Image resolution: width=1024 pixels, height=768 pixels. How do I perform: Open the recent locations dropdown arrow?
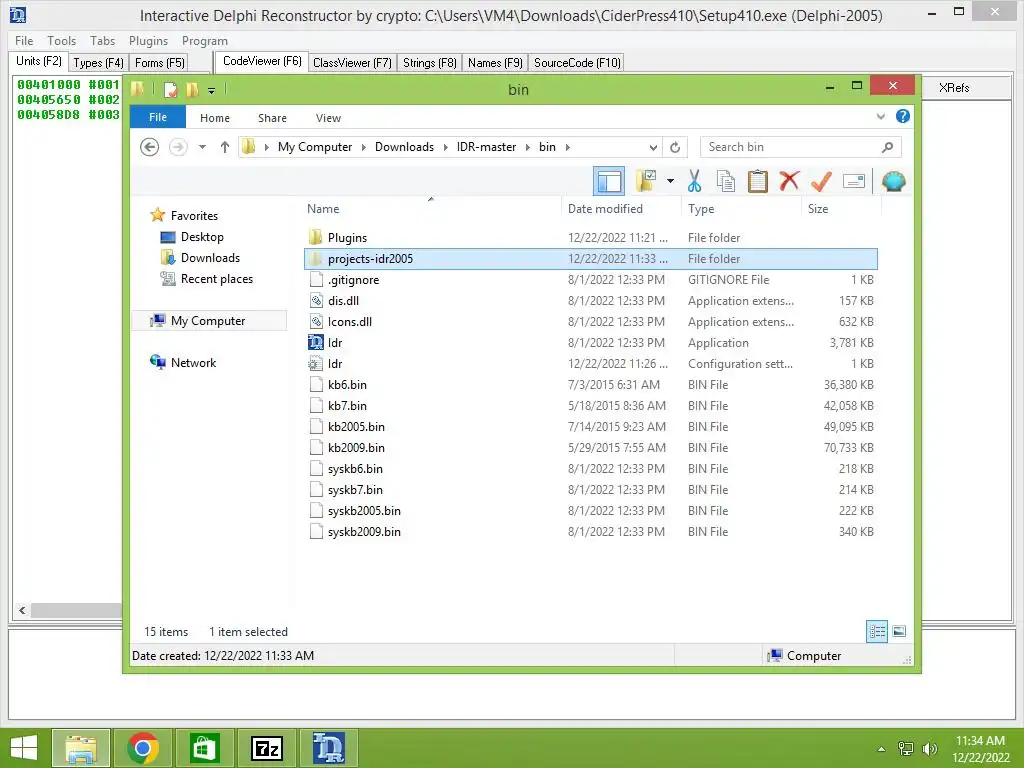coord(202,147)
